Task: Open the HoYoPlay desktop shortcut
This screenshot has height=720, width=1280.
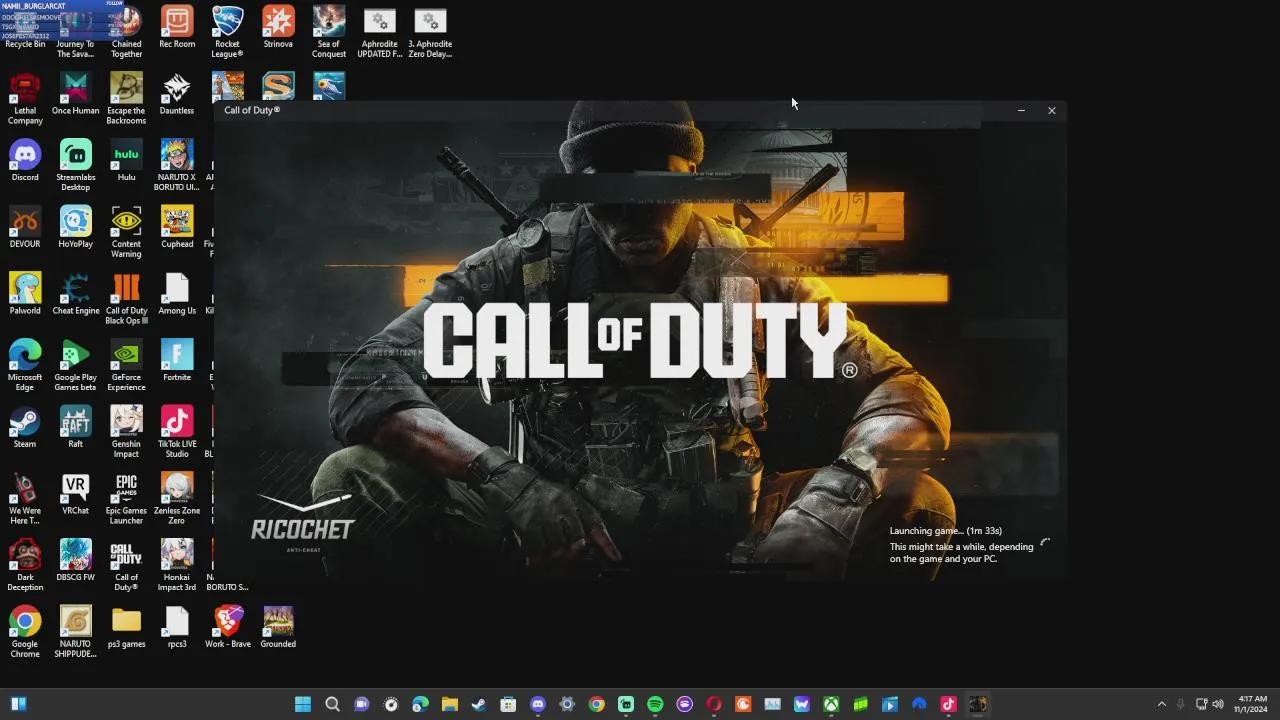Action: point(75,228)
